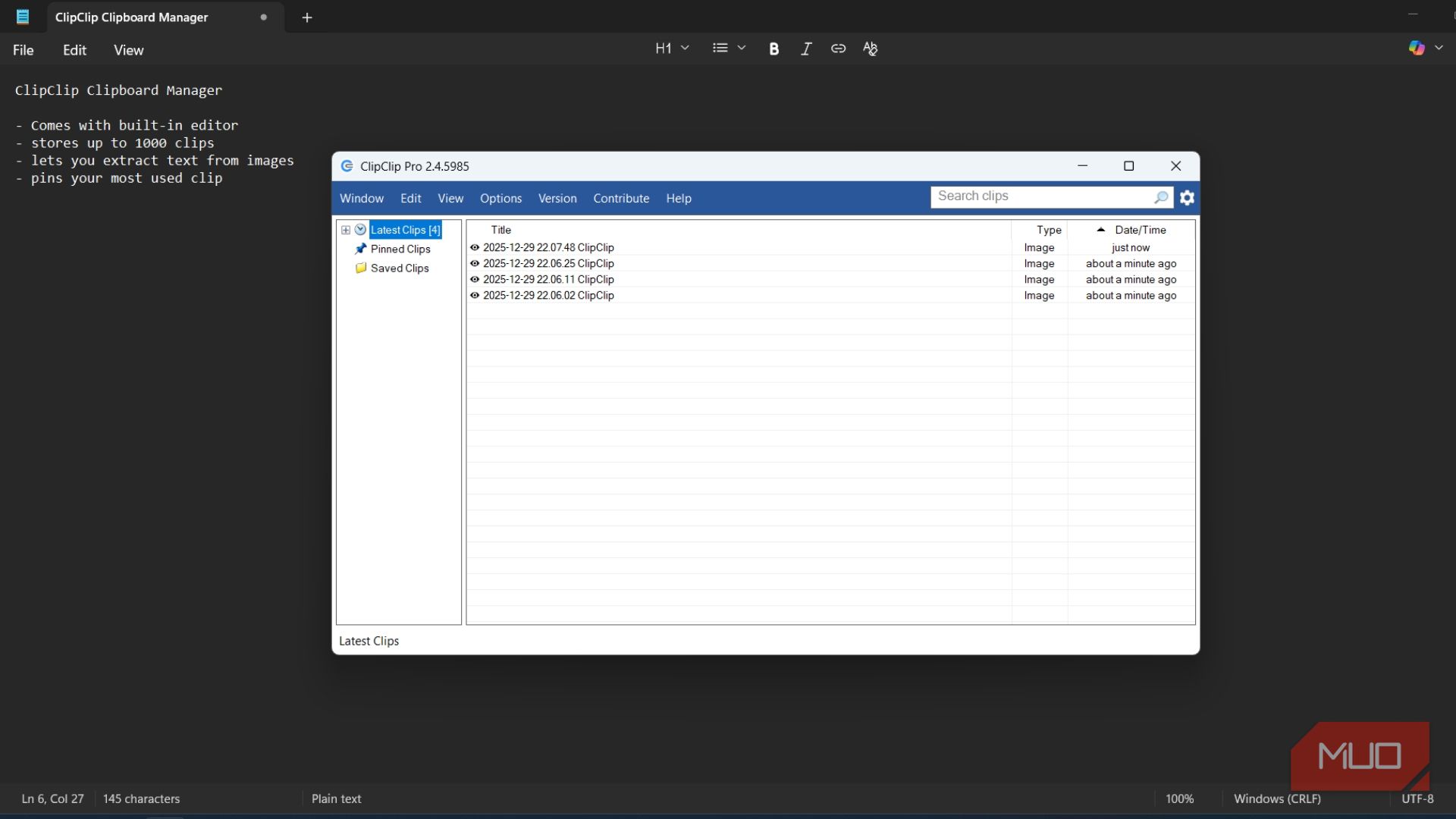
Task: Open zoom level 100% in status bar
Action: [1179, 799]
